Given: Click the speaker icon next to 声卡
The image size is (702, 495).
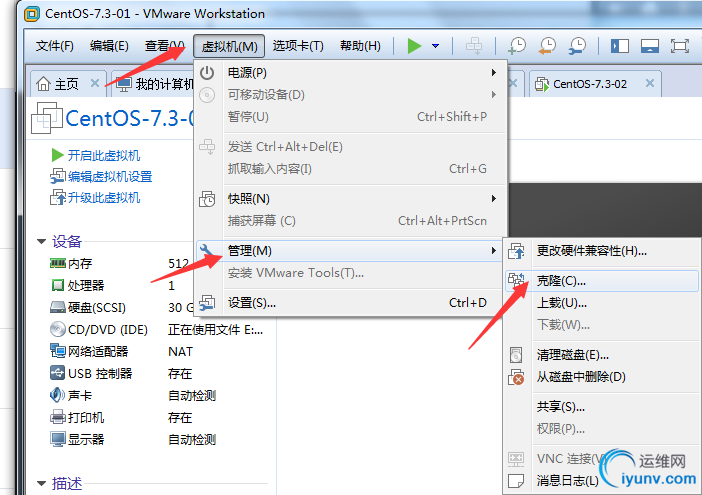Looking at the screenshot, I should (57, 395).
